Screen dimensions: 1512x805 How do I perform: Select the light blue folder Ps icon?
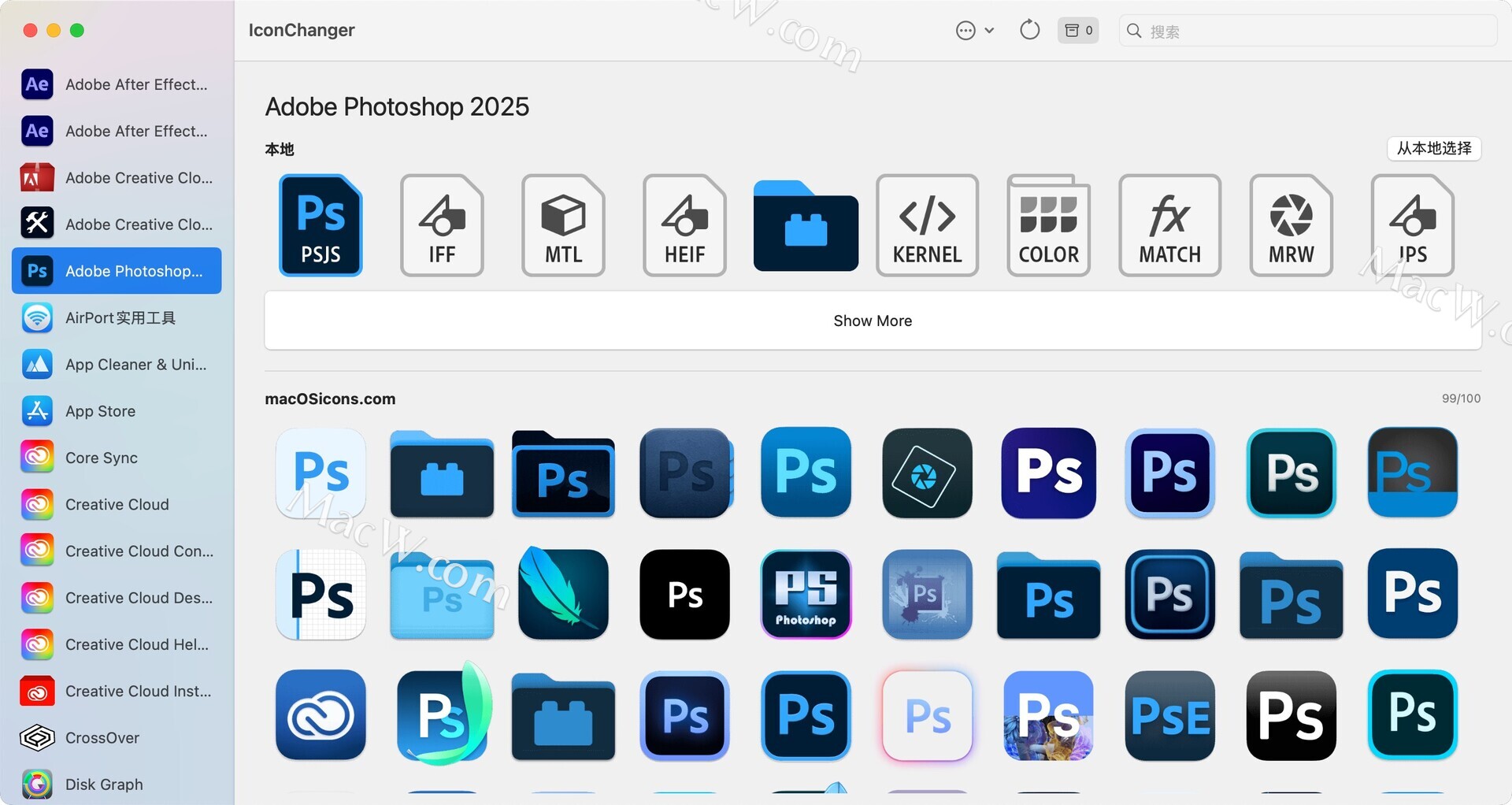pyautogui.click(x=442, y=595)
